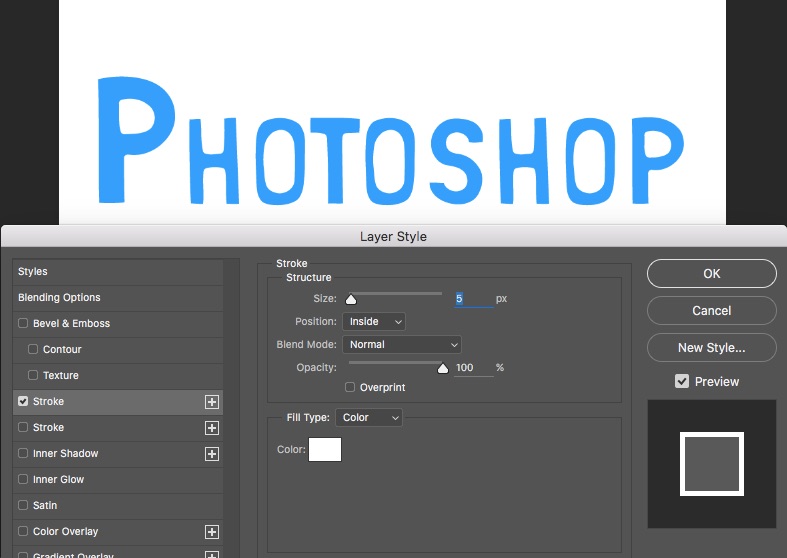Image resolution: width=787 pixels, height=558 pixels.
Task: Uncheck the active Stroke effect checkbox
Action: pyautogui.click(x=23, y=401)
